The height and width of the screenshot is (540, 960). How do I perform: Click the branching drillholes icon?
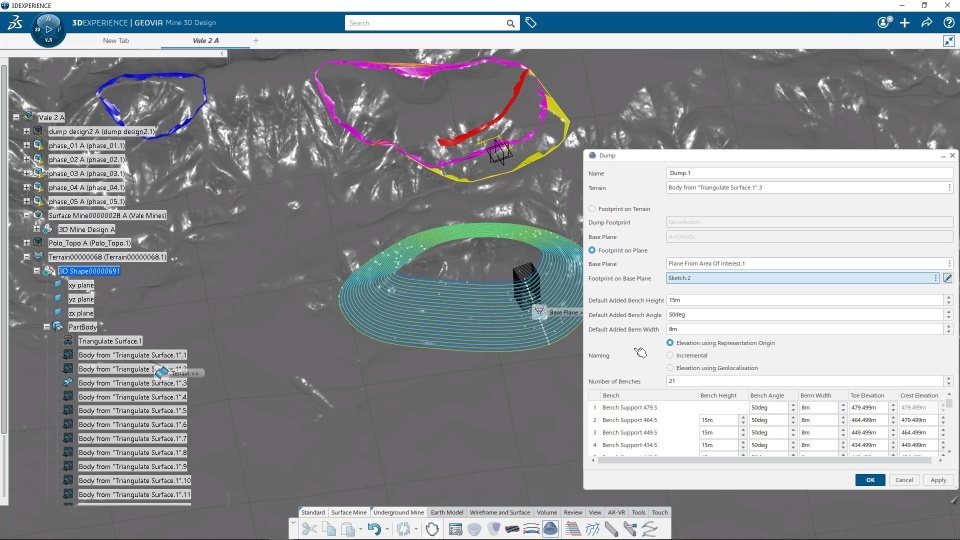pos(592,528)
